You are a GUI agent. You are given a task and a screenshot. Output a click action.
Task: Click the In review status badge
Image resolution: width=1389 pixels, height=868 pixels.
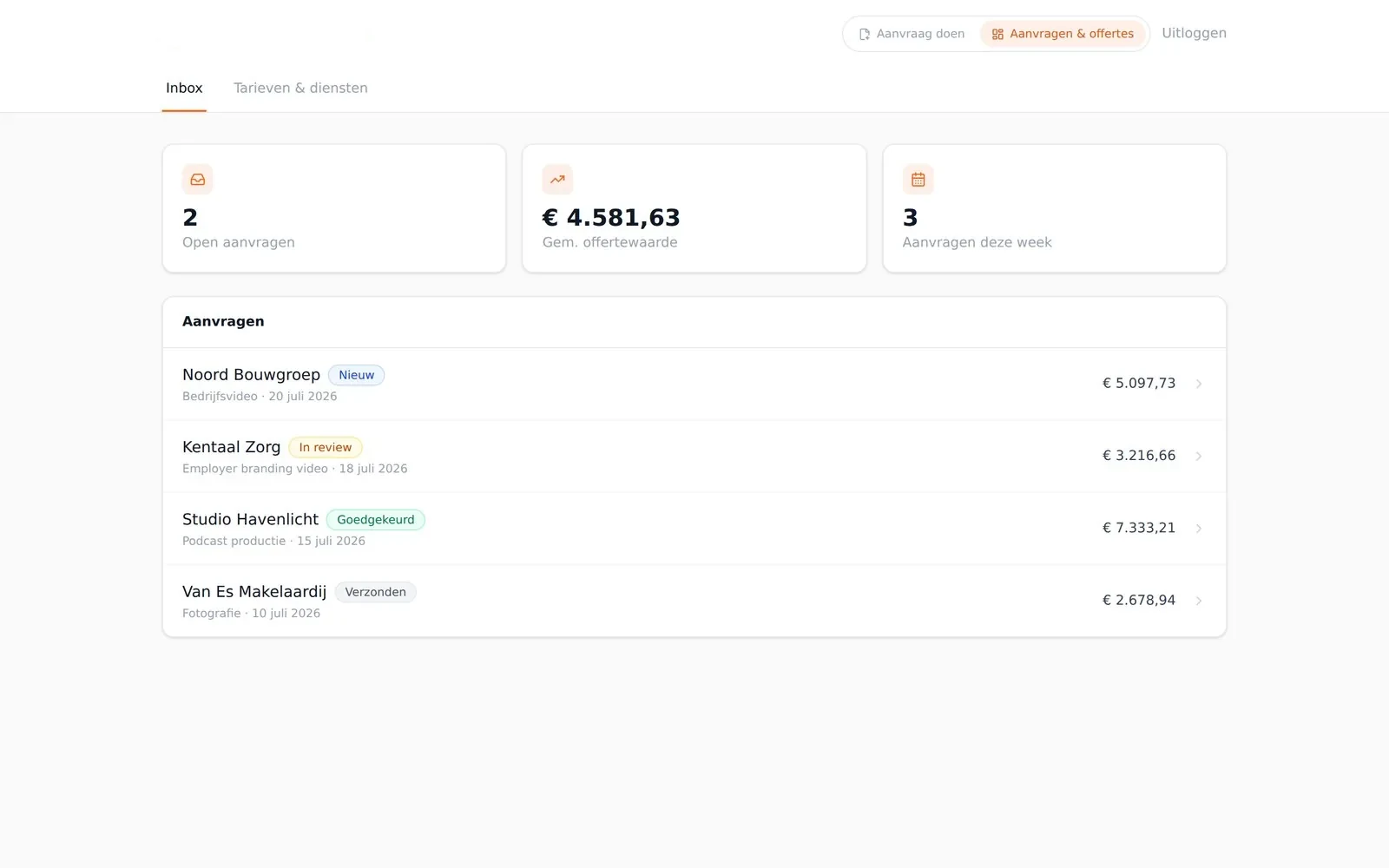click(326, 447)
